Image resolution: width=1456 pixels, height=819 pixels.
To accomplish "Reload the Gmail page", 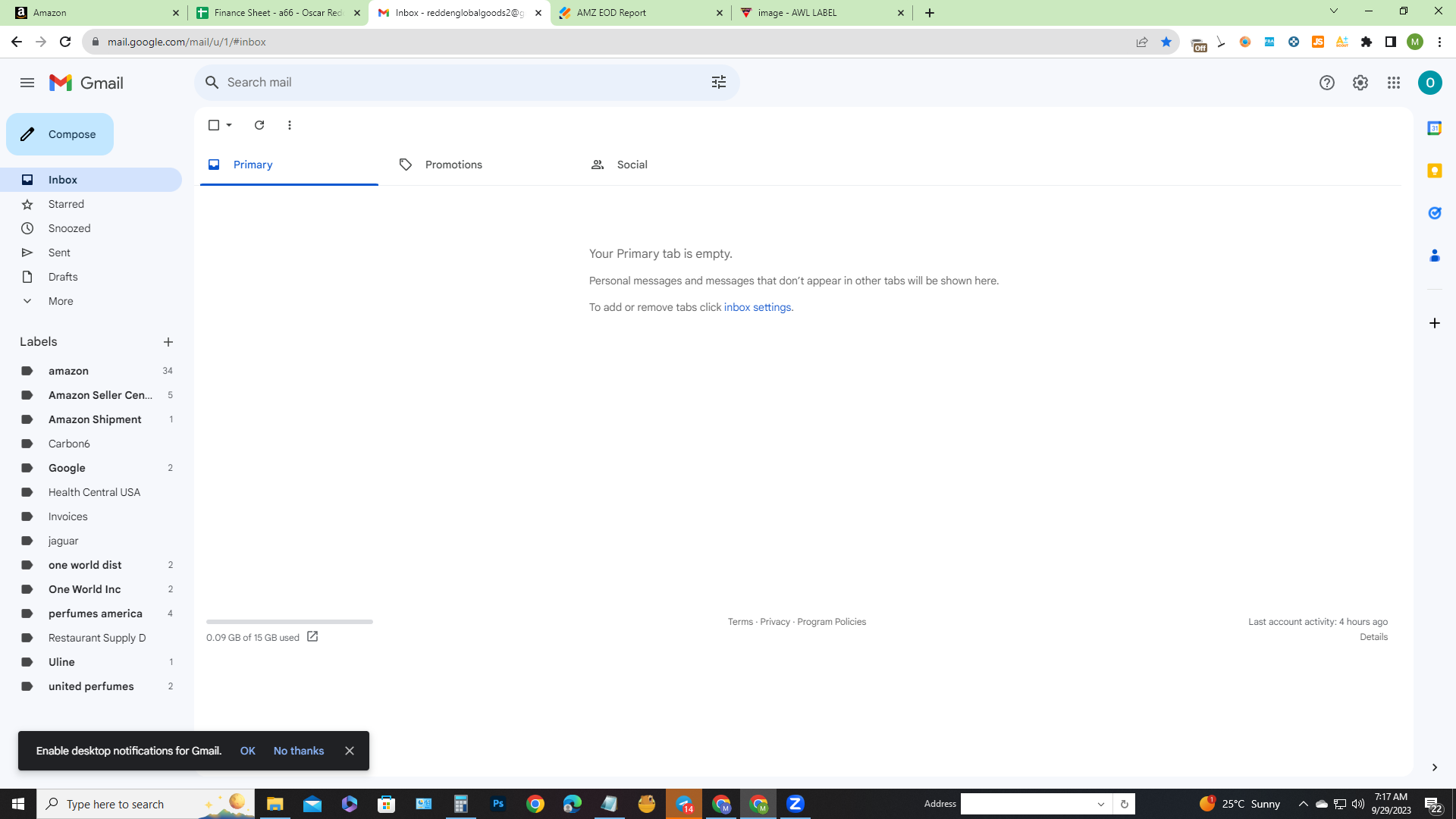I will click(x=65, y=42).
